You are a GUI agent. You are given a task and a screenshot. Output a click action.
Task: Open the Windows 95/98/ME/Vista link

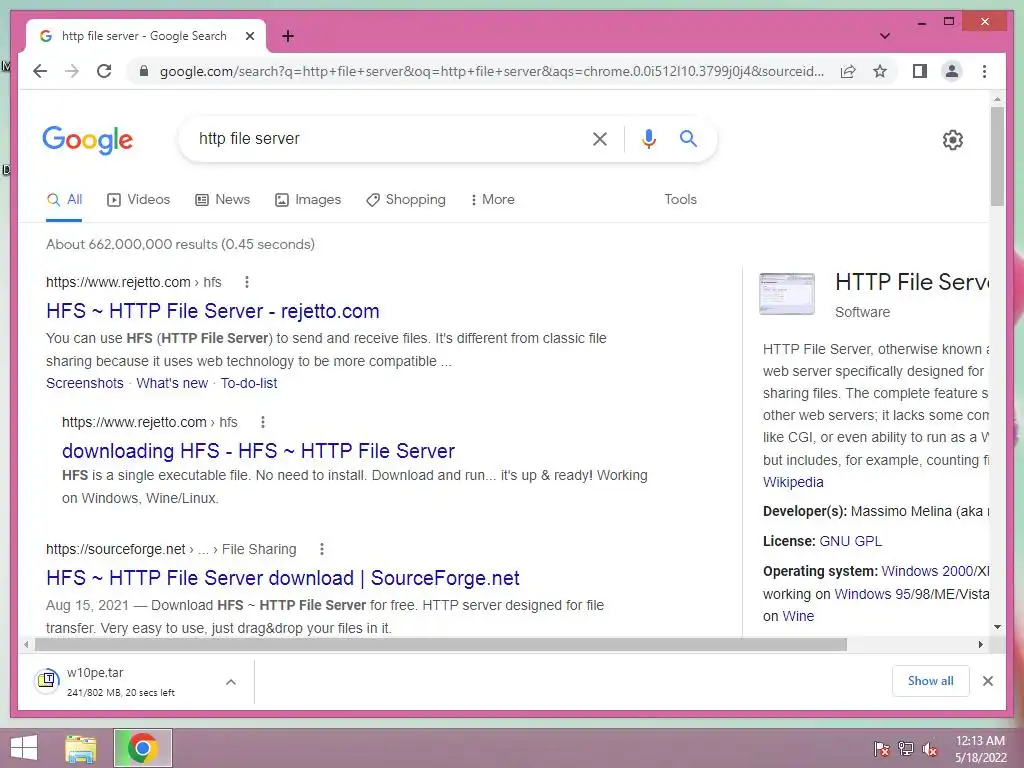pyautogui.click(x=912, y=594)
